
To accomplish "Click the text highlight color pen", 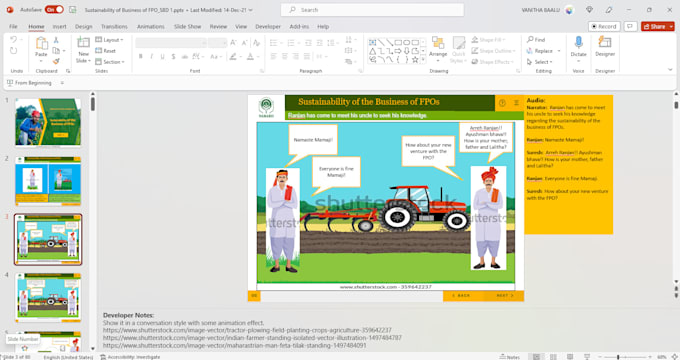I will coord(233,57).
